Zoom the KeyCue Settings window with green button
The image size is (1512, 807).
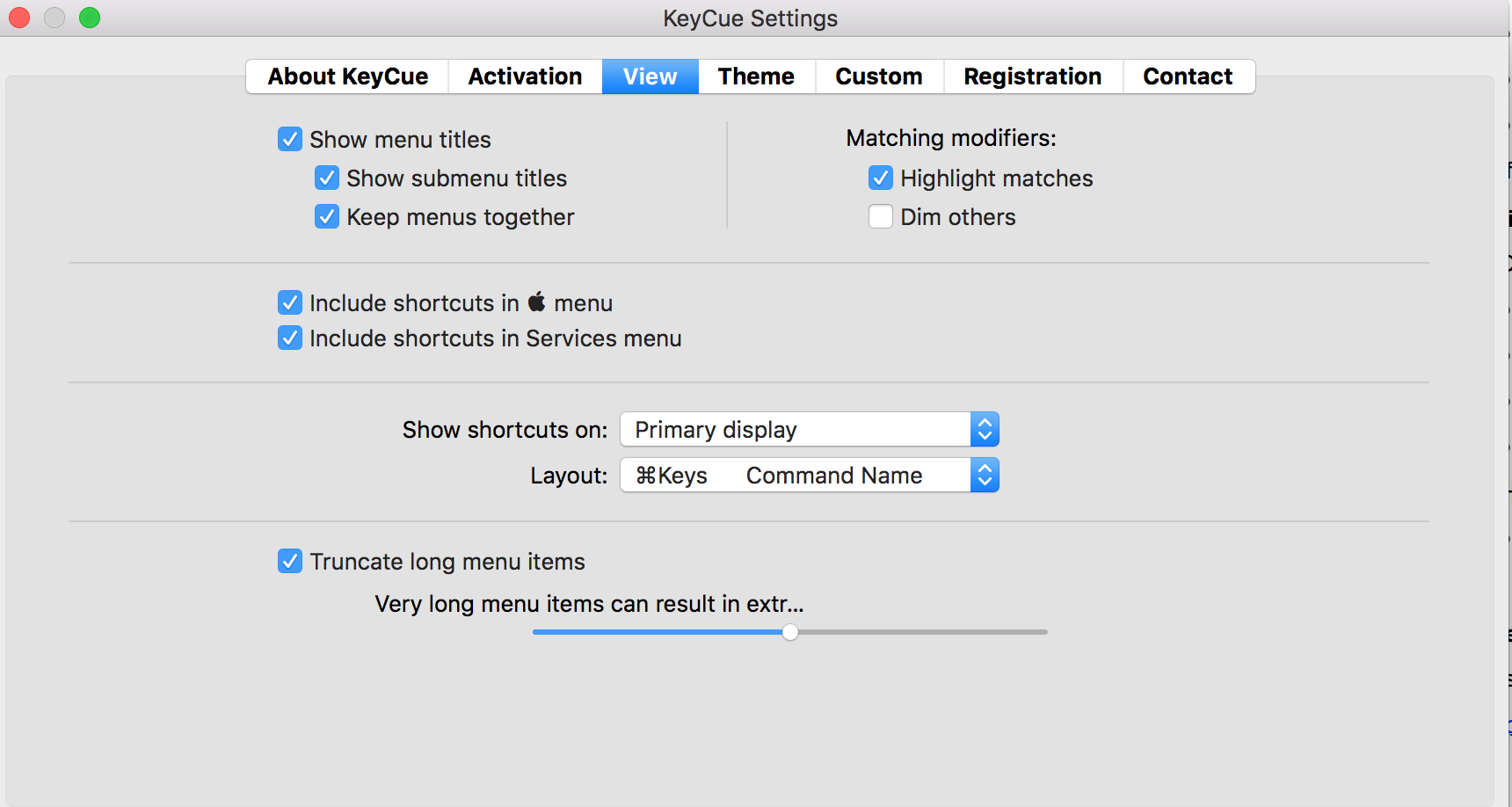point(90,18)
